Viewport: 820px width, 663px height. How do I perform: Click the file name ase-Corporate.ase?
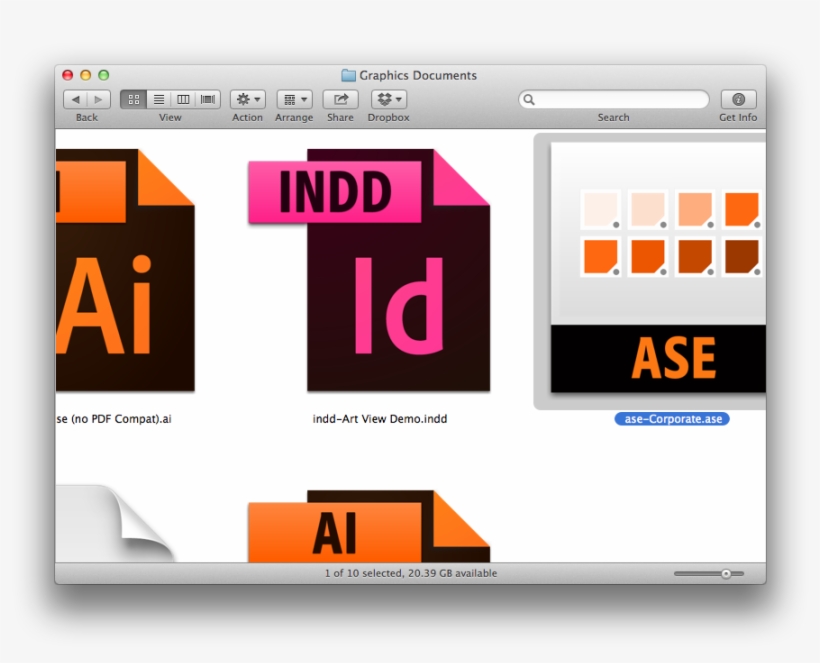pos(672,419)
